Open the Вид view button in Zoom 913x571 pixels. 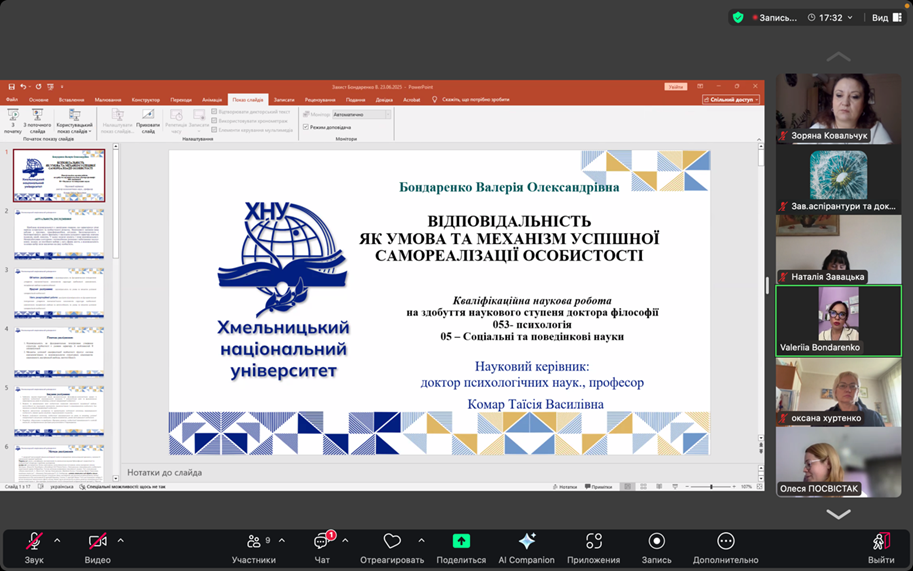pos(887,17)
